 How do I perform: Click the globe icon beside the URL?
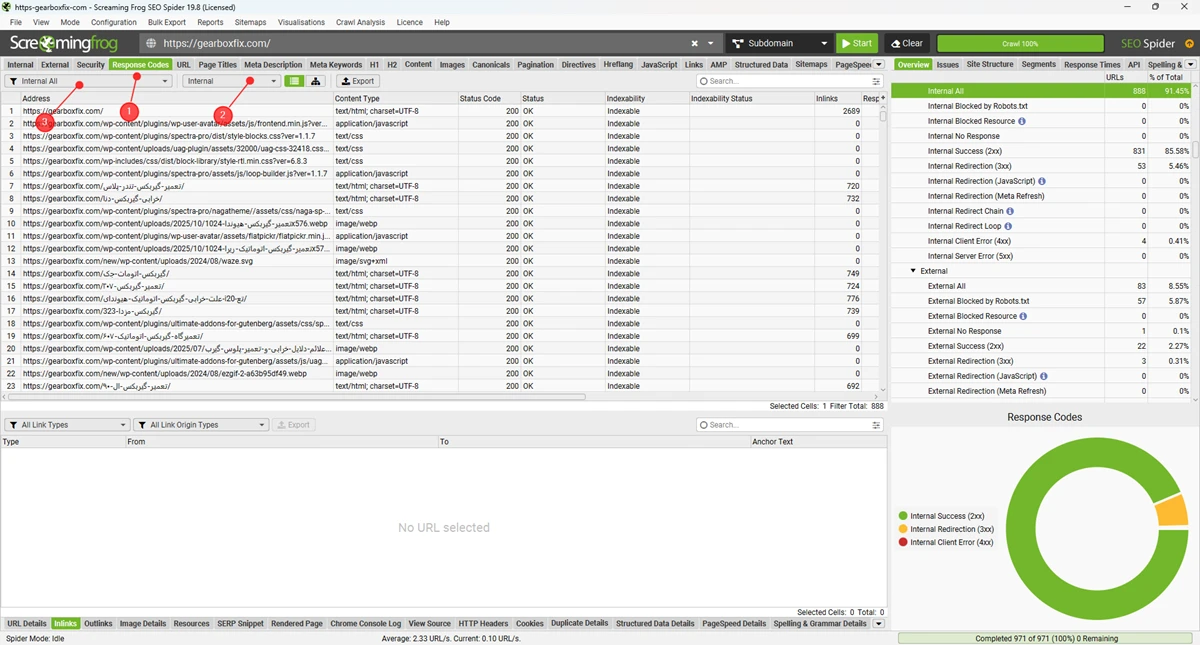[x=151, y=44]
